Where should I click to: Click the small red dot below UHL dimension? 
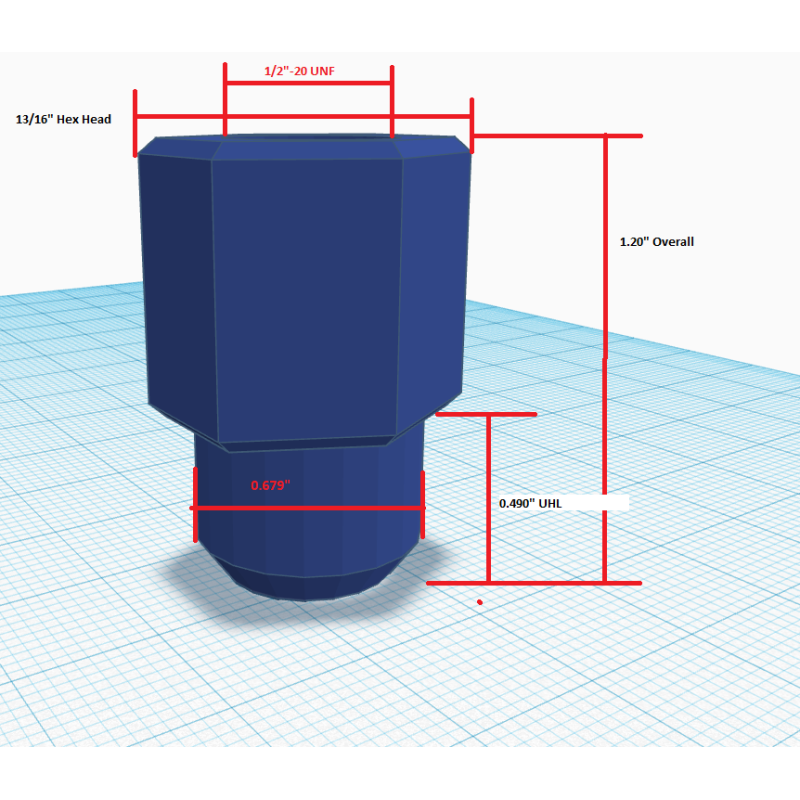point(480,602)
